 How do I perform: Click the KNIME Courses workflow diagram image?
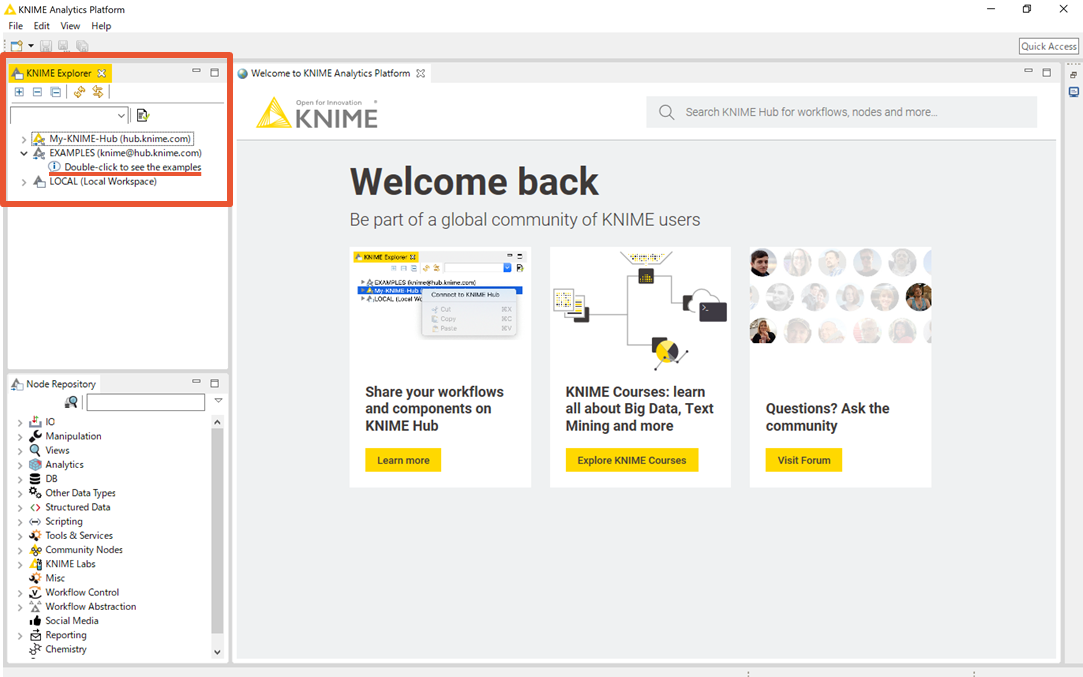coord(640,309)
